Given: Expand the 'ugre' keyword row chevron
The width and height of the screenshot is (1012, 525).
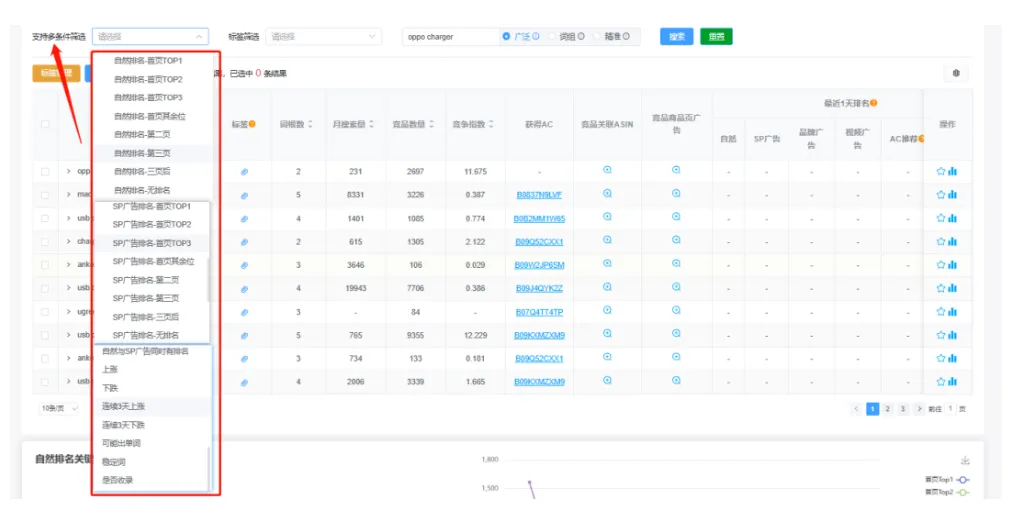Looking at the screenshot, I should pyautogui.click(x=68, y=312).
